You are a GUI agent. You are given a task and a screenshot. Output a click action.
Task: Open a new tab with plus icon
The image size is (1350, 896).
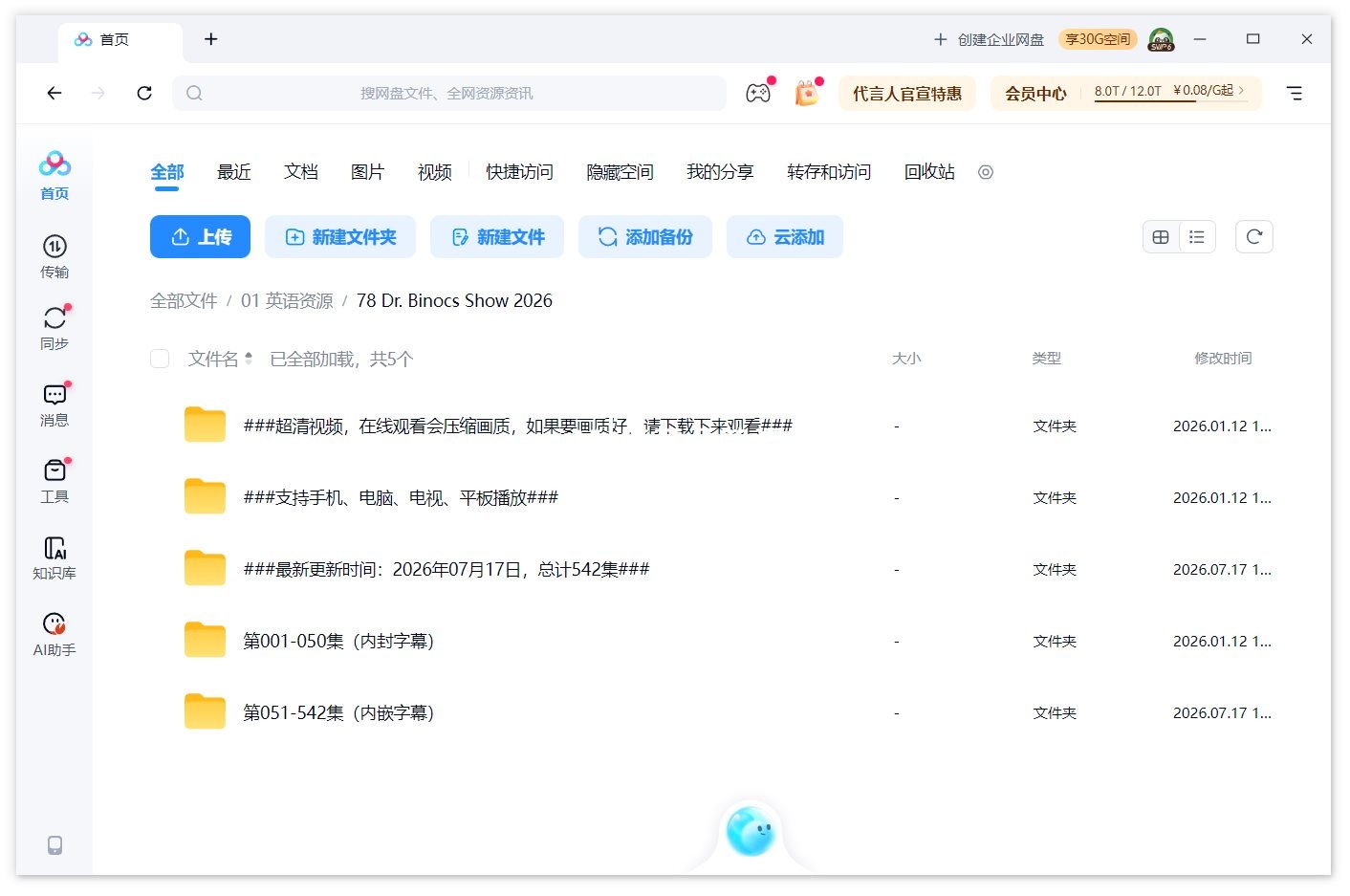(x=211, y=39)
